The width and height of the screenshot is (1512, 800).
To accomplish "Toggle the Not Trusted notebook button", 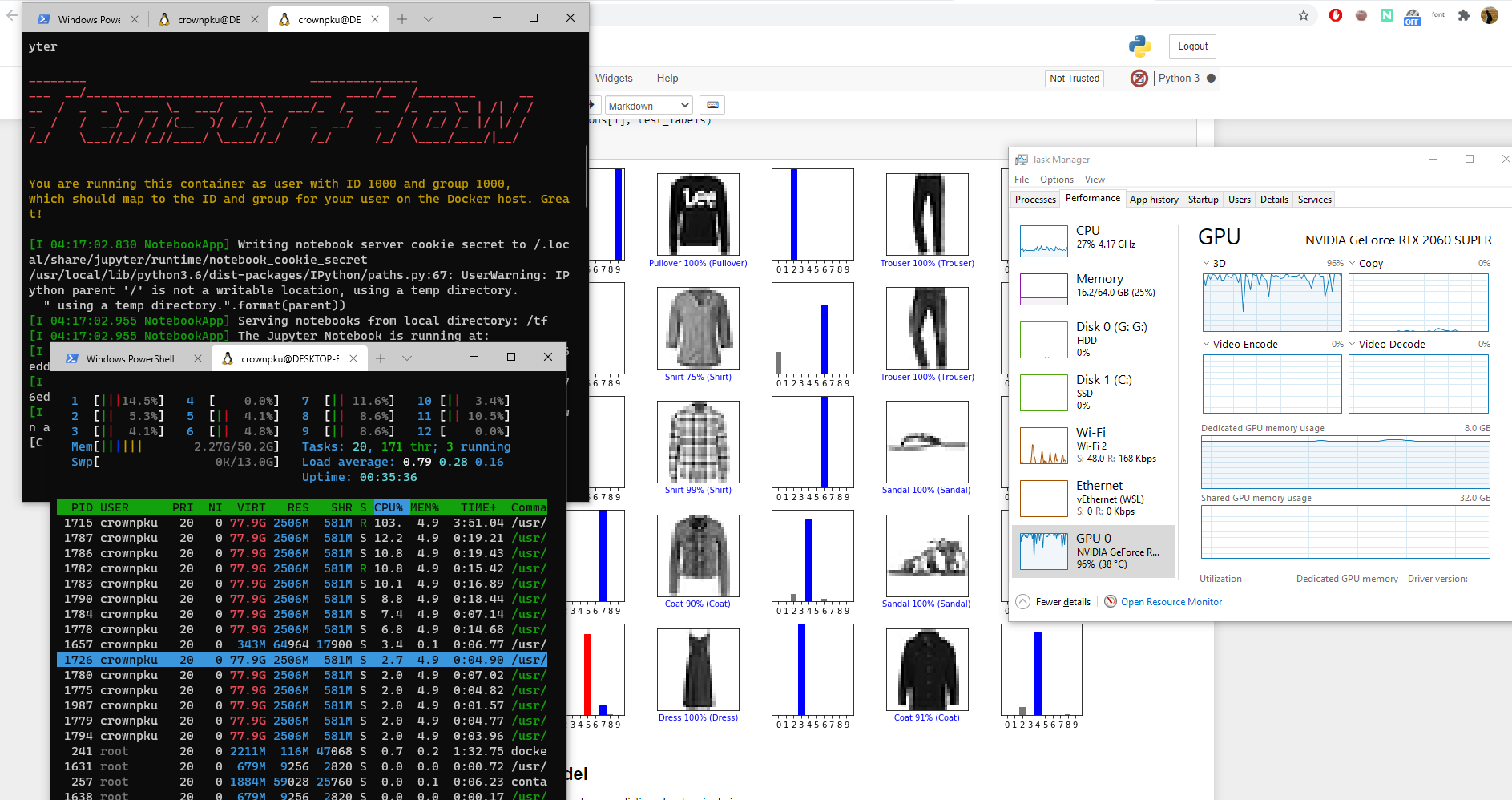I will 1074,79.
